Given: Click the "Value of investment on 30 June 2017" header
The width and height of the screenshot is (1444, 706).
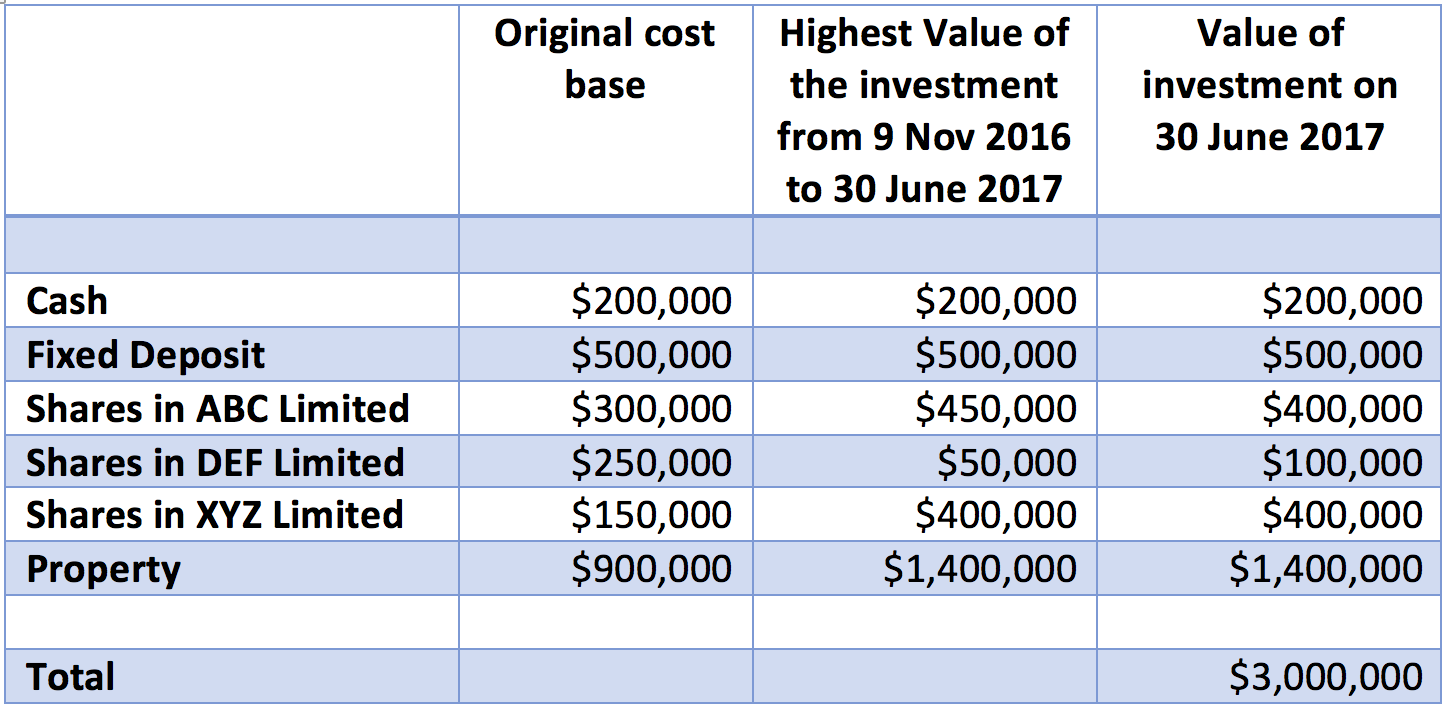Looking at the screenshot, I should (1269, 85).
